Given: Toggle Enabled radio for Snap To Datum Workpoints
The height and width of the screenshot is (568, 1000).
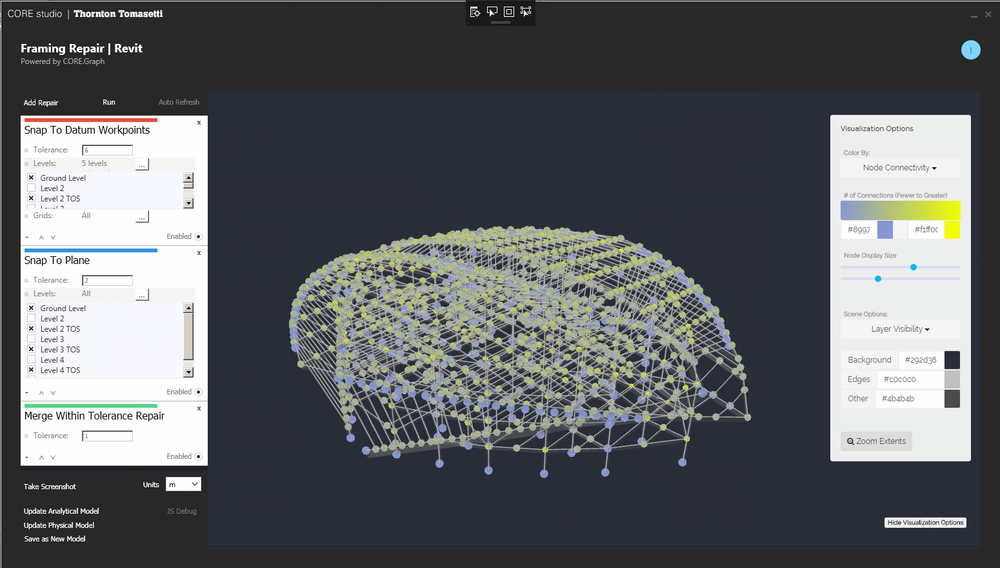Looking at the screenshot, I should pyautogui.click(x=198, y=237).
